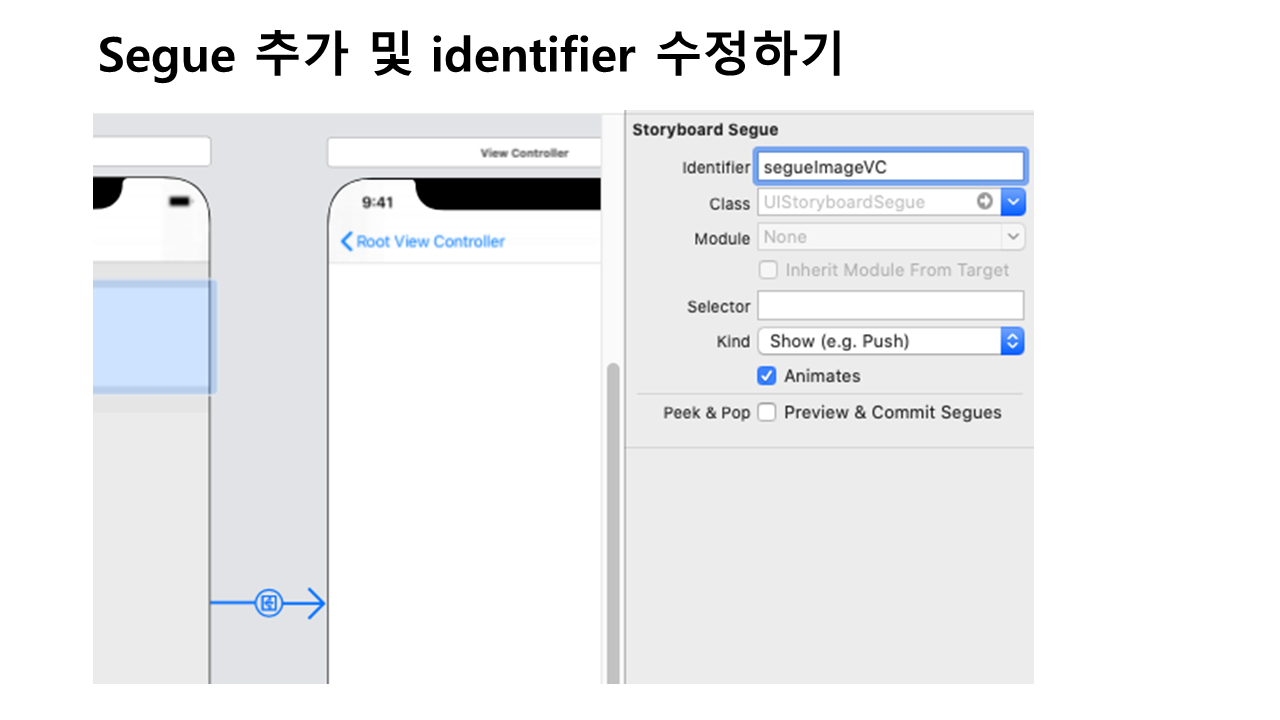The width and height of the screenshot is (1280, 720).
Task: Click the Root View Controller back button
Action: (423, 241)
